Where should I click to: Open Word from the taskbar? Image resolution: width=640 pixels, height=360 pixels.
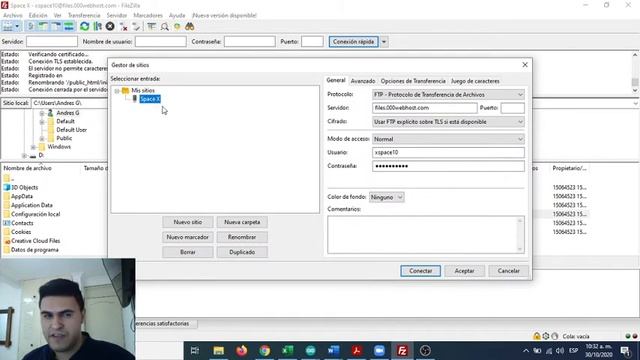(333, 351)
